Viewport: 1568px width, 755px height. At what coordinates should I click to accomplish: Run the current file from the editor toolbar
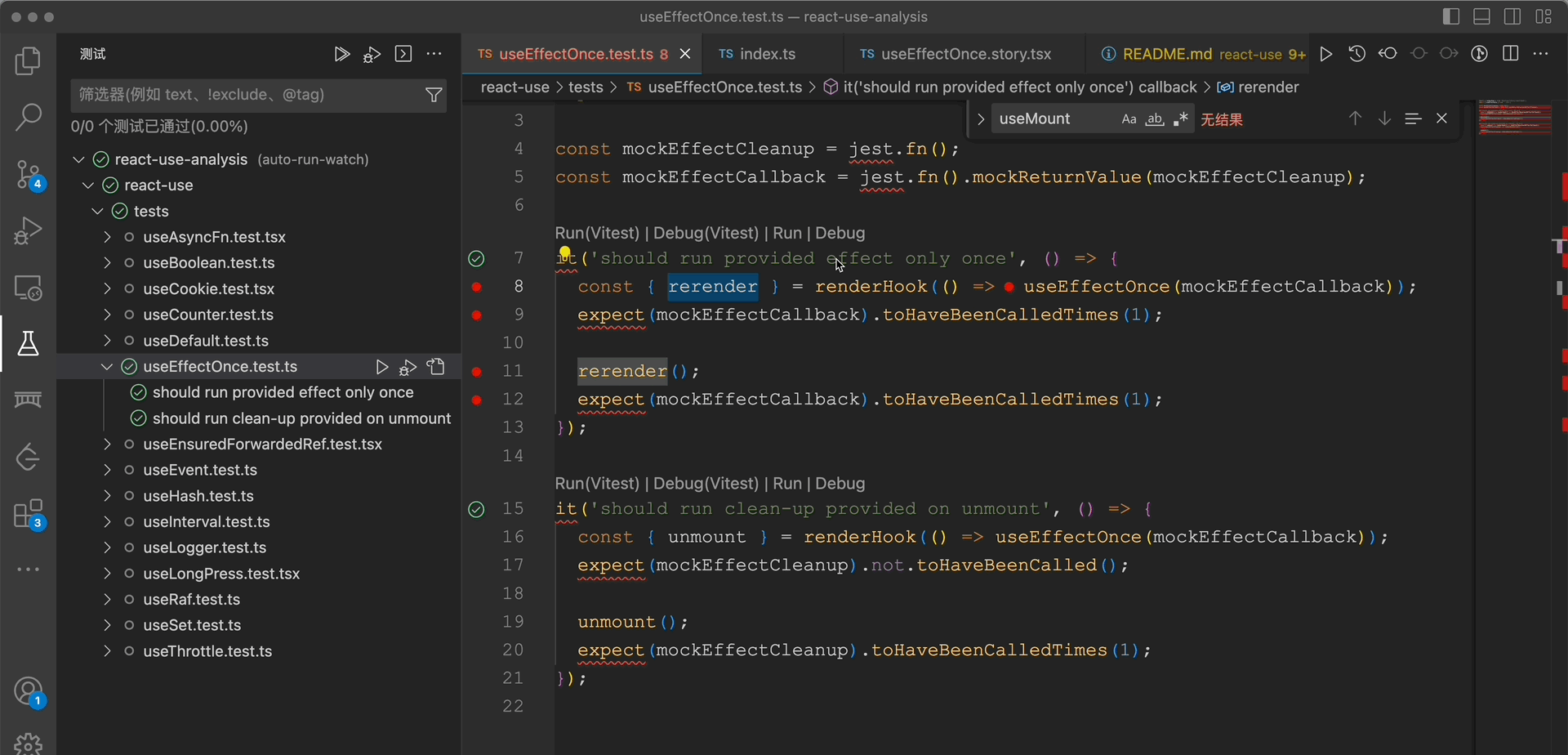point(1326,54)
